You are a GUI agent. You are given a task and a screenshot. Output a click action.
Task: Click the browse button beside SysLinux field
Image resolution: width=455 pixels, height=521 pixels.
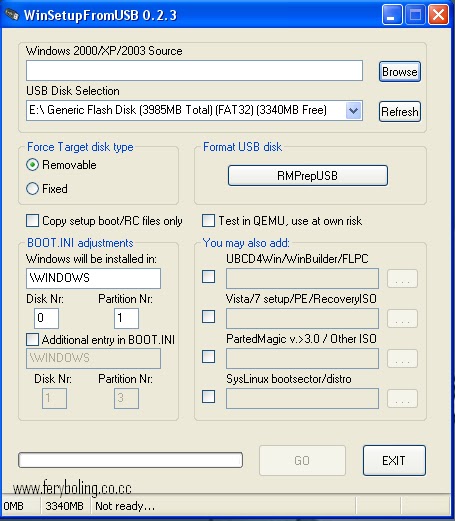tap(402, 399)
